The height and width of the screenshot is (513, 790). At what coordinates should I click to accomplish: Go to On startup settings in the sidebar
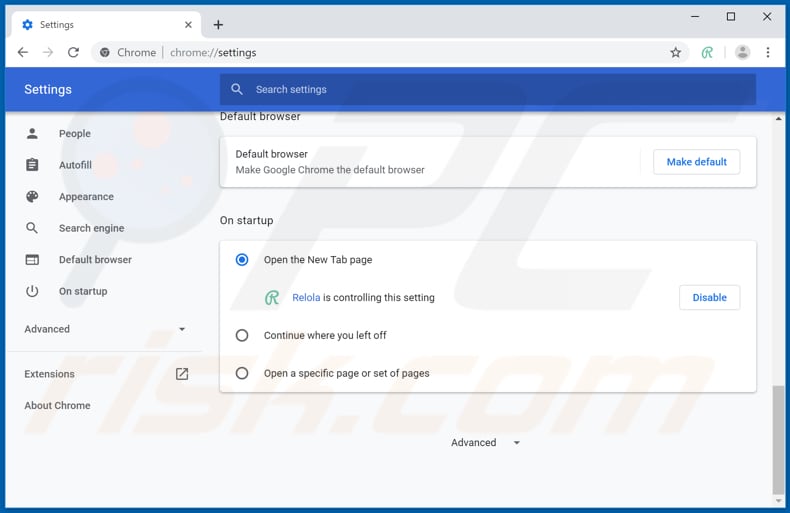click(x=83, y=291)
